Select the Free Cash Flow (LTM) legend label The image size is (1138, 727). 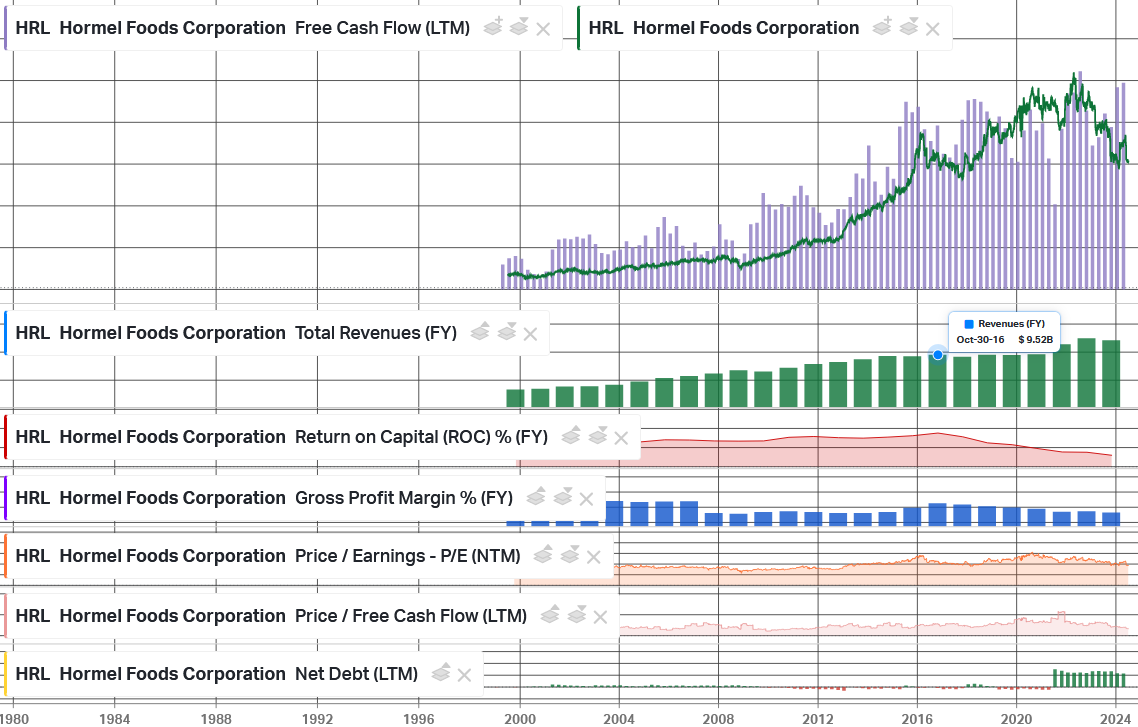[242, 28]
